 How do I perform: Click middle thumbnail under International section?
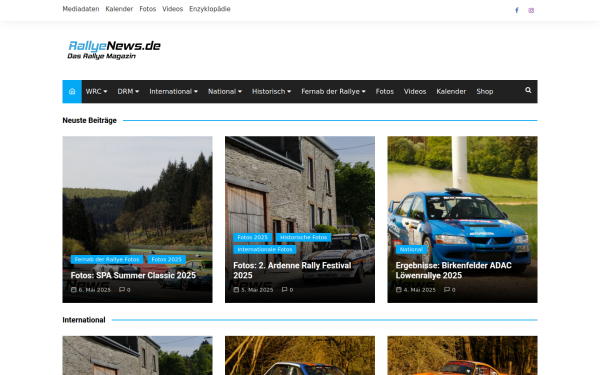(300, 355)
